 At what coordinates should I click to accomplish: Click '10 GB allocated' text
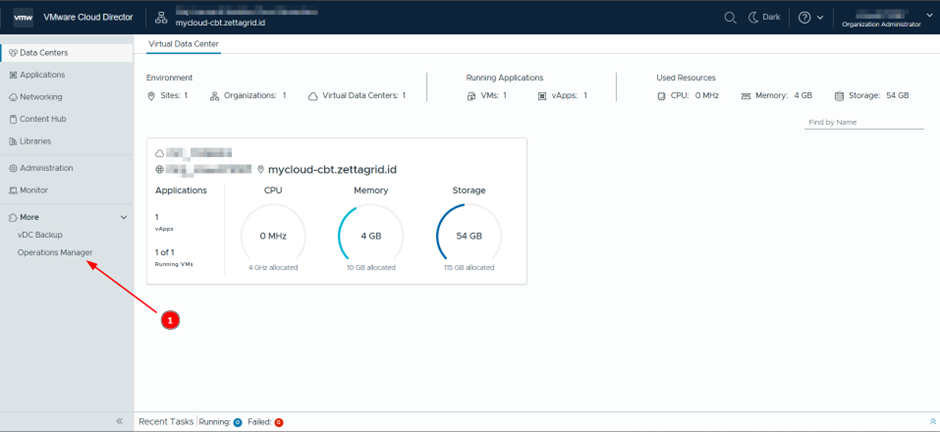[371, 268]
